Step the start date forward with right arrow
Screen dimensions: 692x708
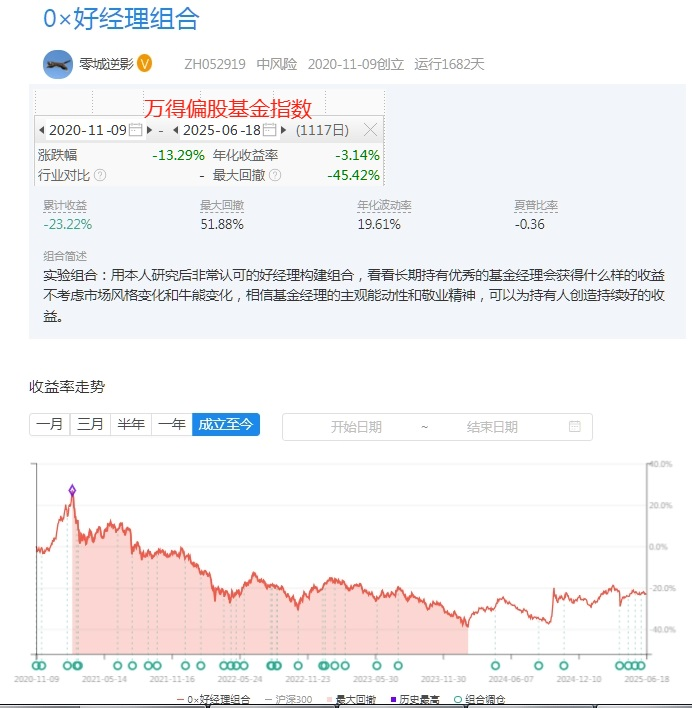pyautogui.click(x=149, y=130)
